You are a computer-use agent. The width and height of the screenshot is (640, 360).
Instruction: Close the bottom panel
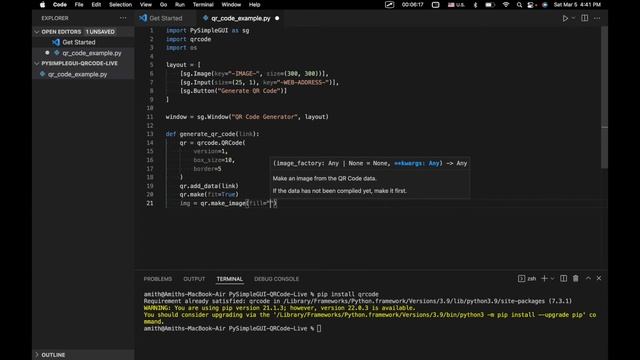tap(599, 278)
